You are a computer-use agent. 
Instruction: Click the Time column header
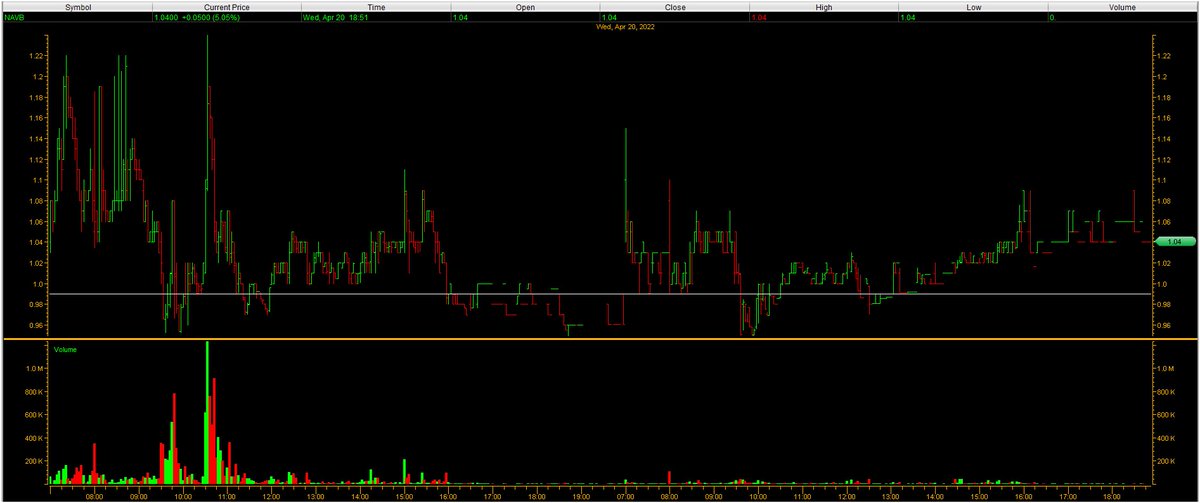pos(375,6)
